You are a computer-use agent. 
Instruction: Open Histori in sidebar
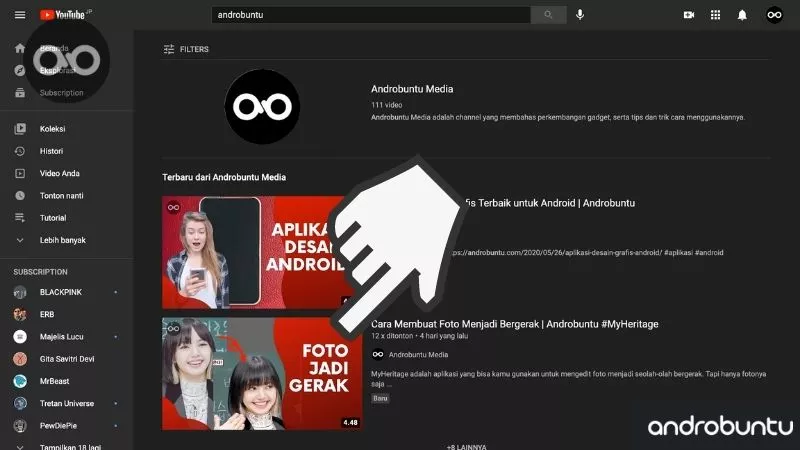(52, 151)
